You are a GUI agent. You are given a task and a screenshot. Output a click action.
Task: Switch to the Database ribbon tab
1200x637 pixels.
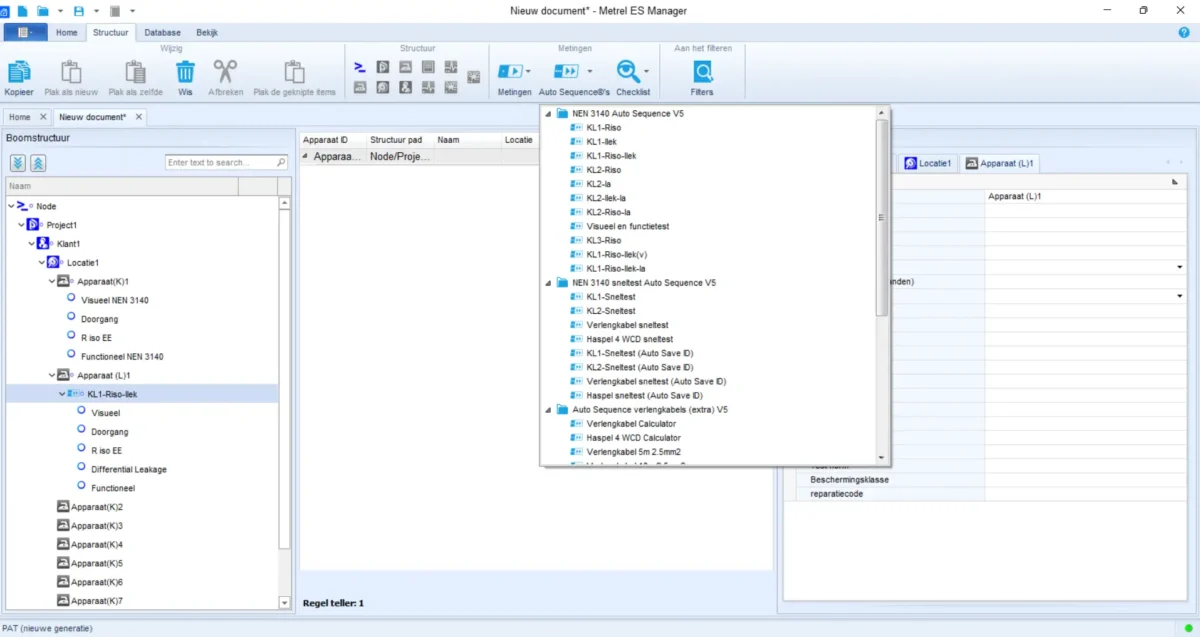[x=161, y=32]
